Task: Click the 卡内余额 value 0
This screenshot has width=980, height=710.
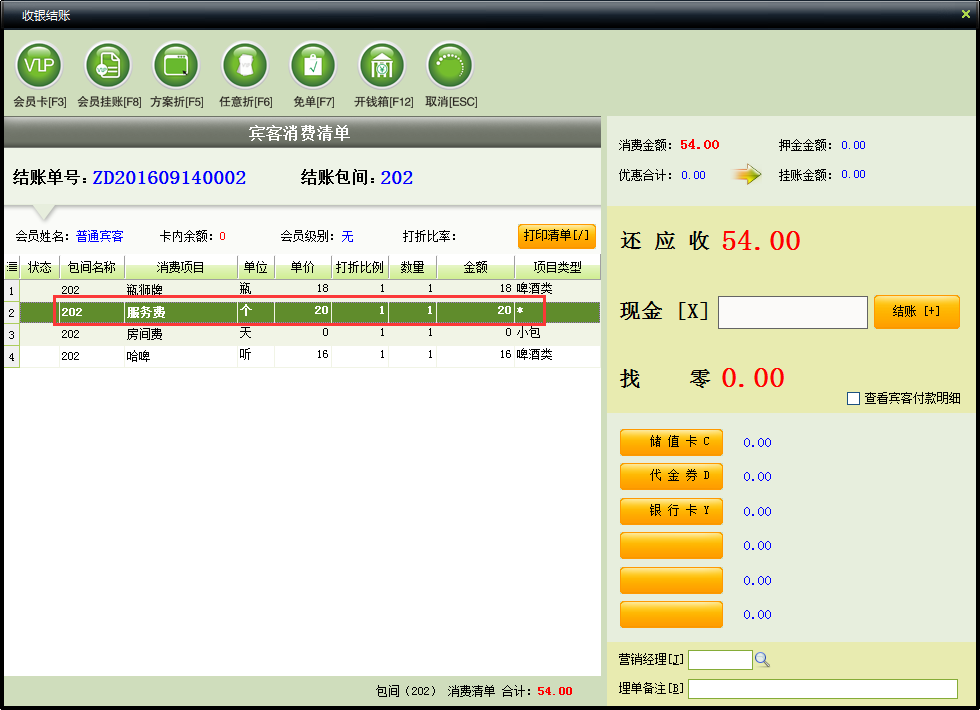Action: point(222,236)
